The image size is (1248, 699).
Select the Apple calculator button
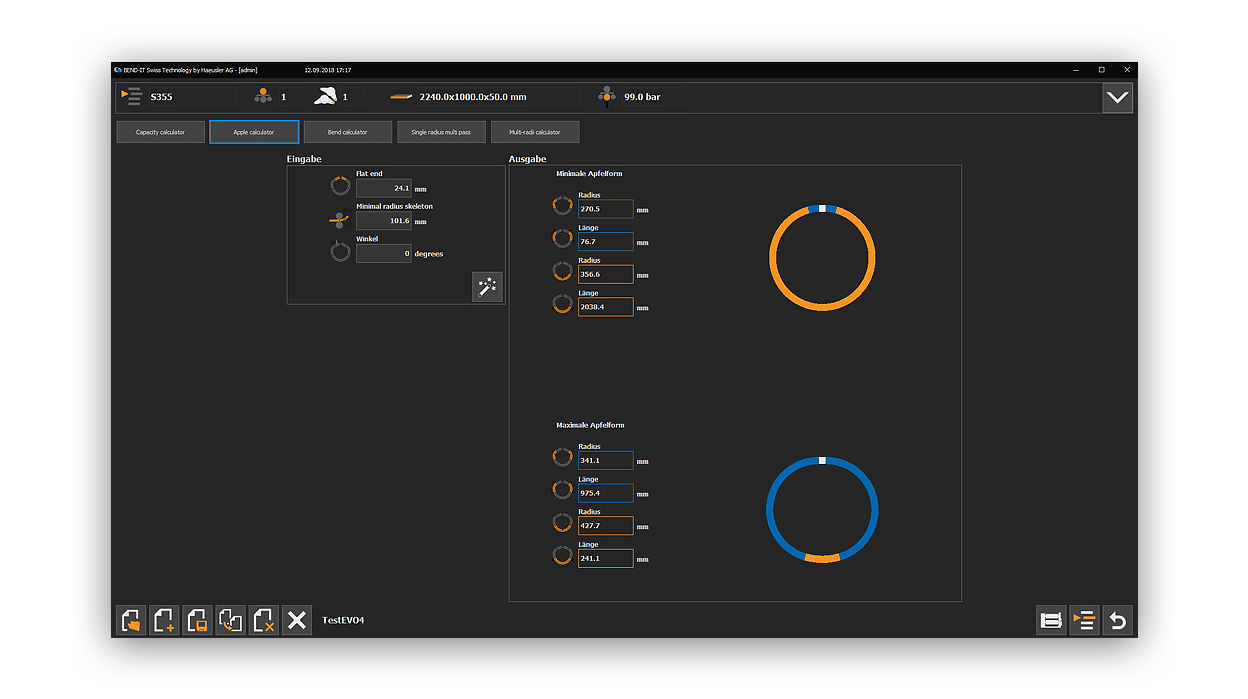coord(254,132)
